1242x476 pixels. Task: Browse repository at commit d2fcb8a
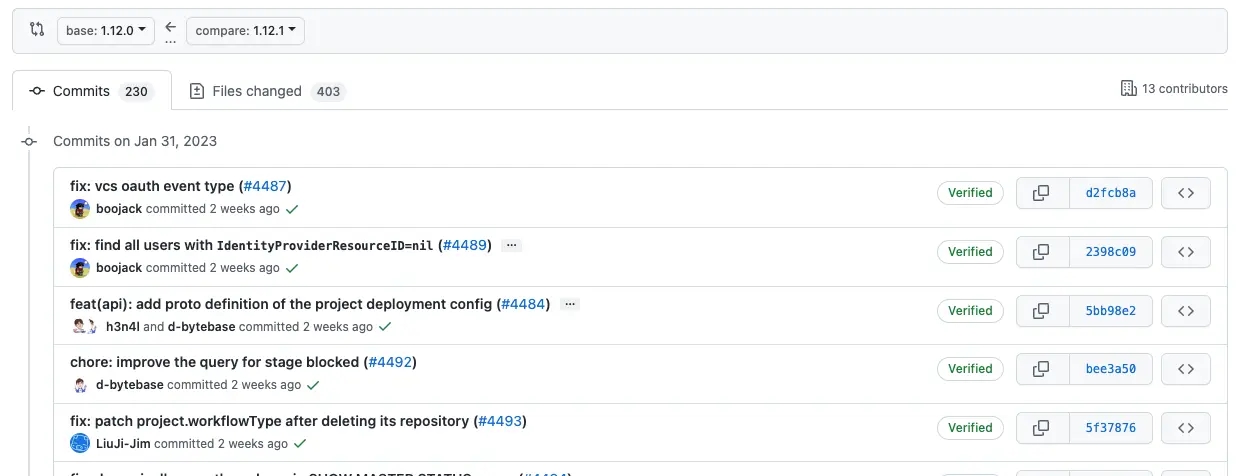(x=1186, y=193)
